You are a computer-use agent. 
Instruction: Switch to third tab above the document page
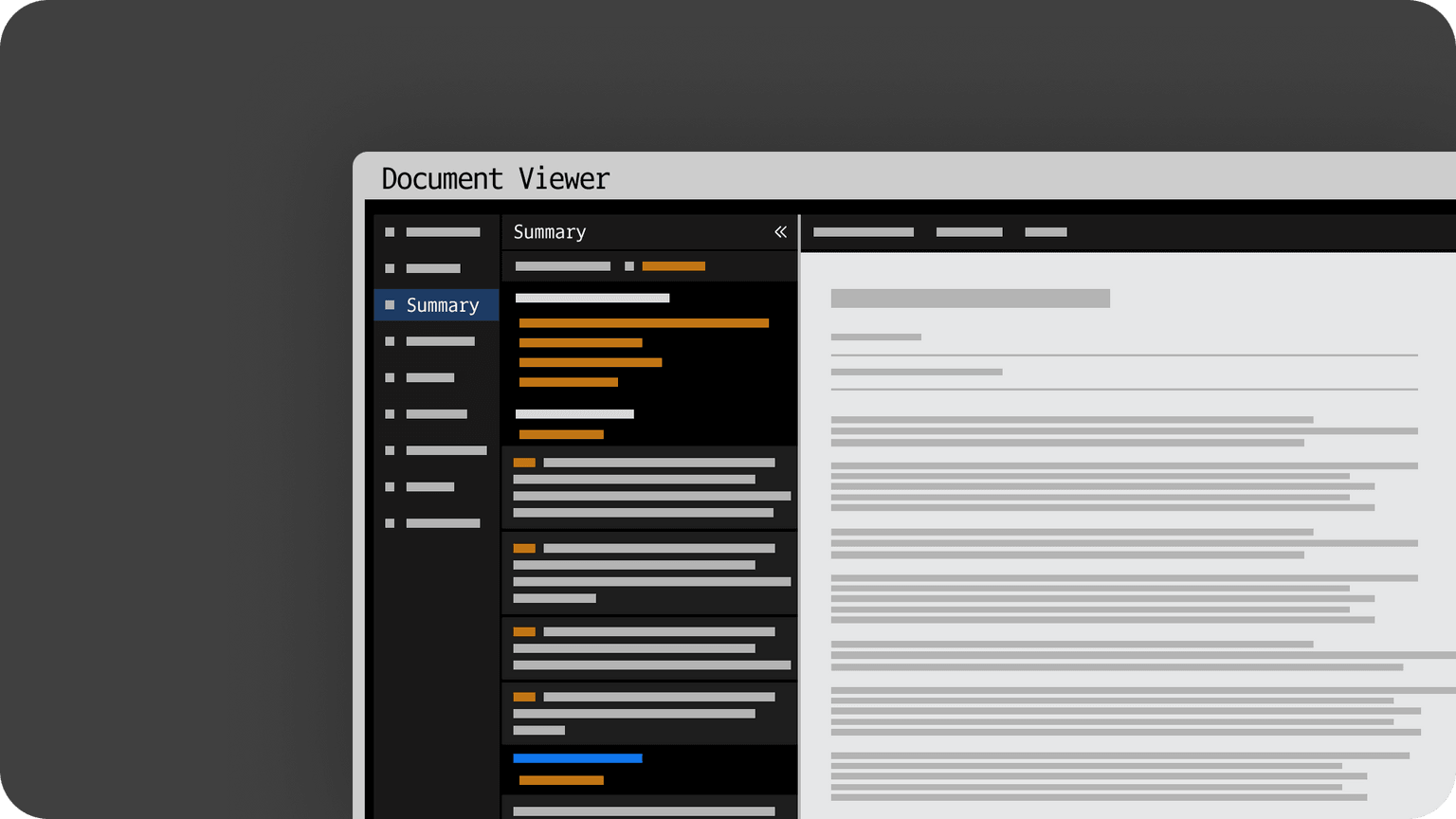[x=1046, y=232]
